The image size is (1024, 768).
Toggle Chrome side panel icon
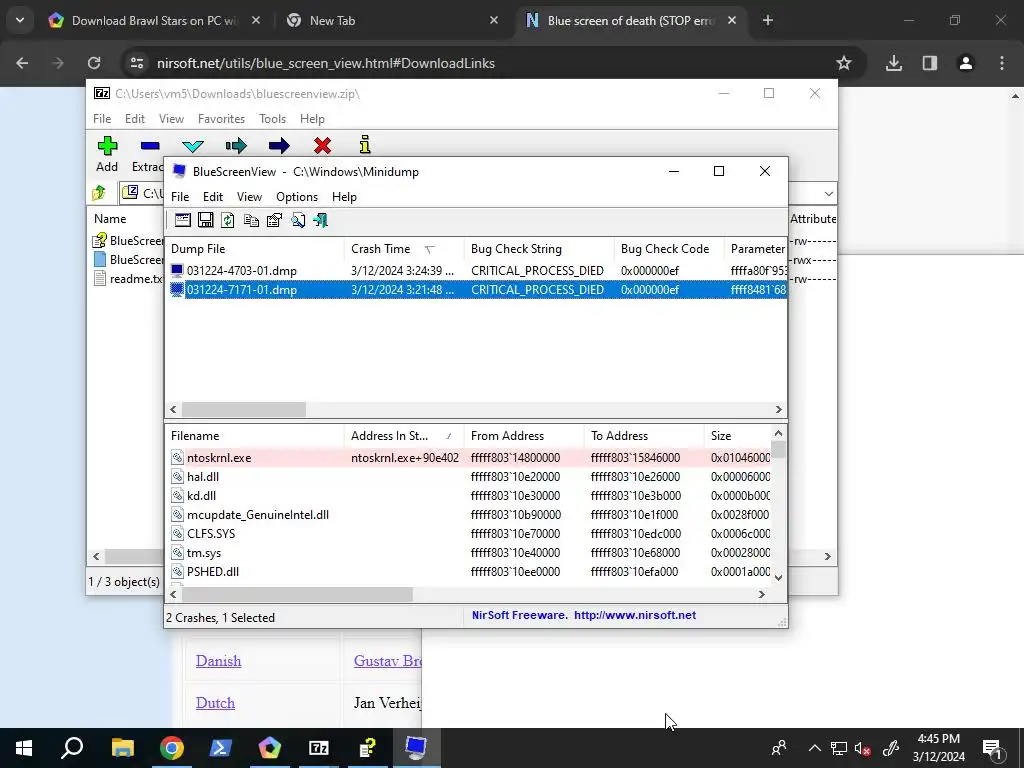(930, 63)
